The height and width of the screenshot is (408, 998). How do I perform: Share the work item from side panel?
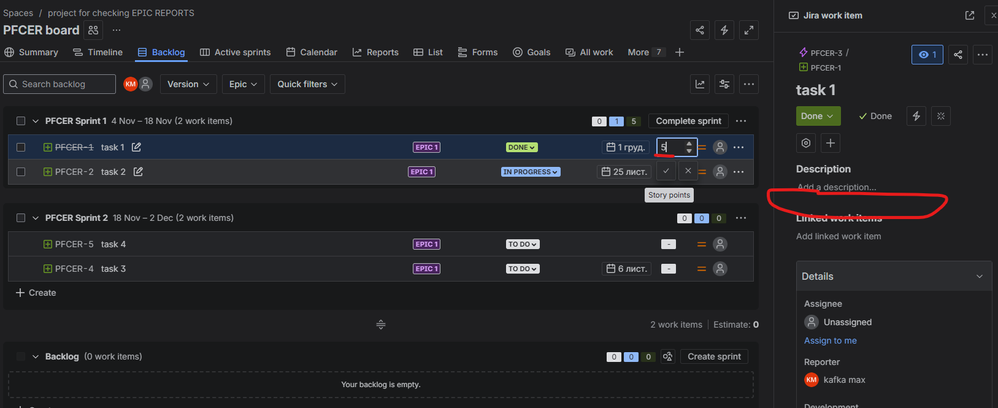958,55
